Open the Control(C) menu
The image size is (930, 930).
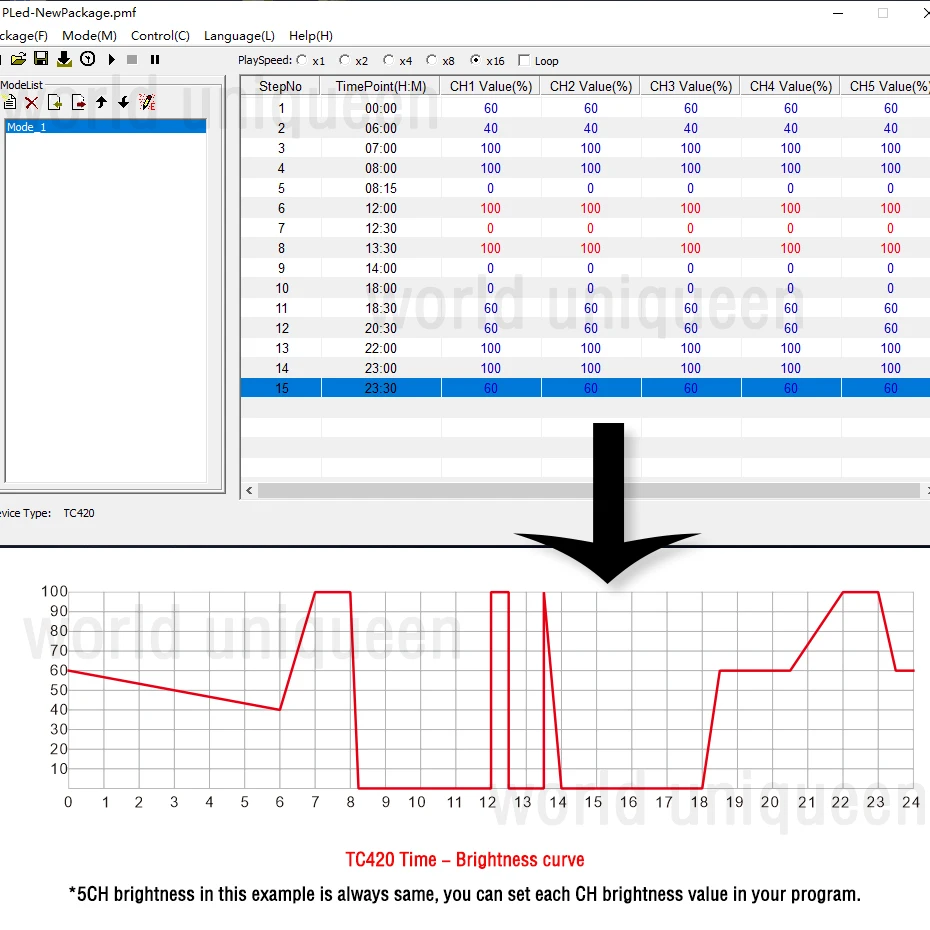[x=160, y=36]
